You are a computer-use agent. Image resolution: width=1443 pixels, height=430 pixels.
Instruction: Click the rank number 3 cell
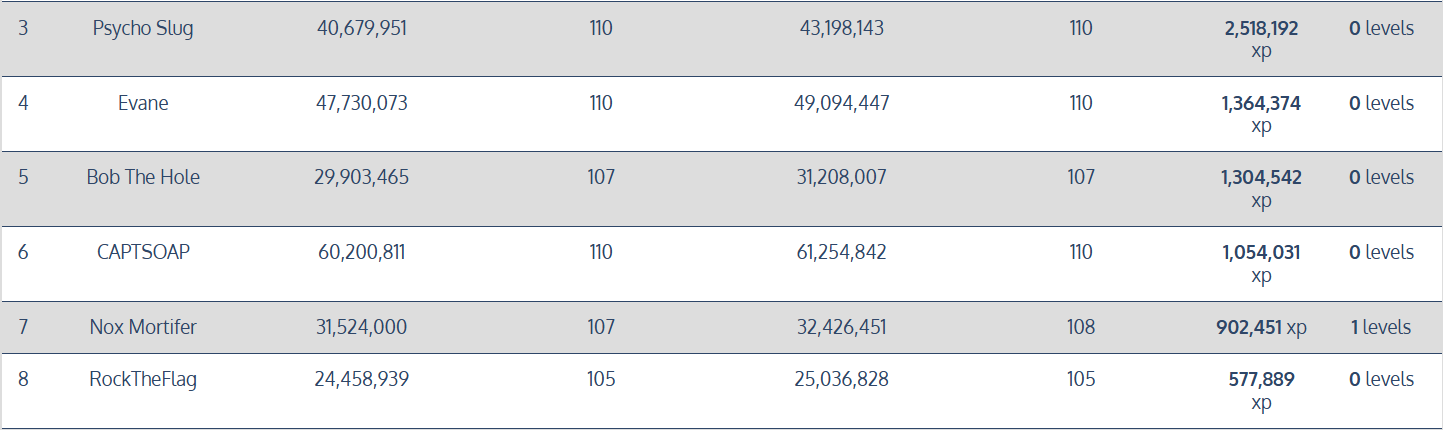click(23, 28)
